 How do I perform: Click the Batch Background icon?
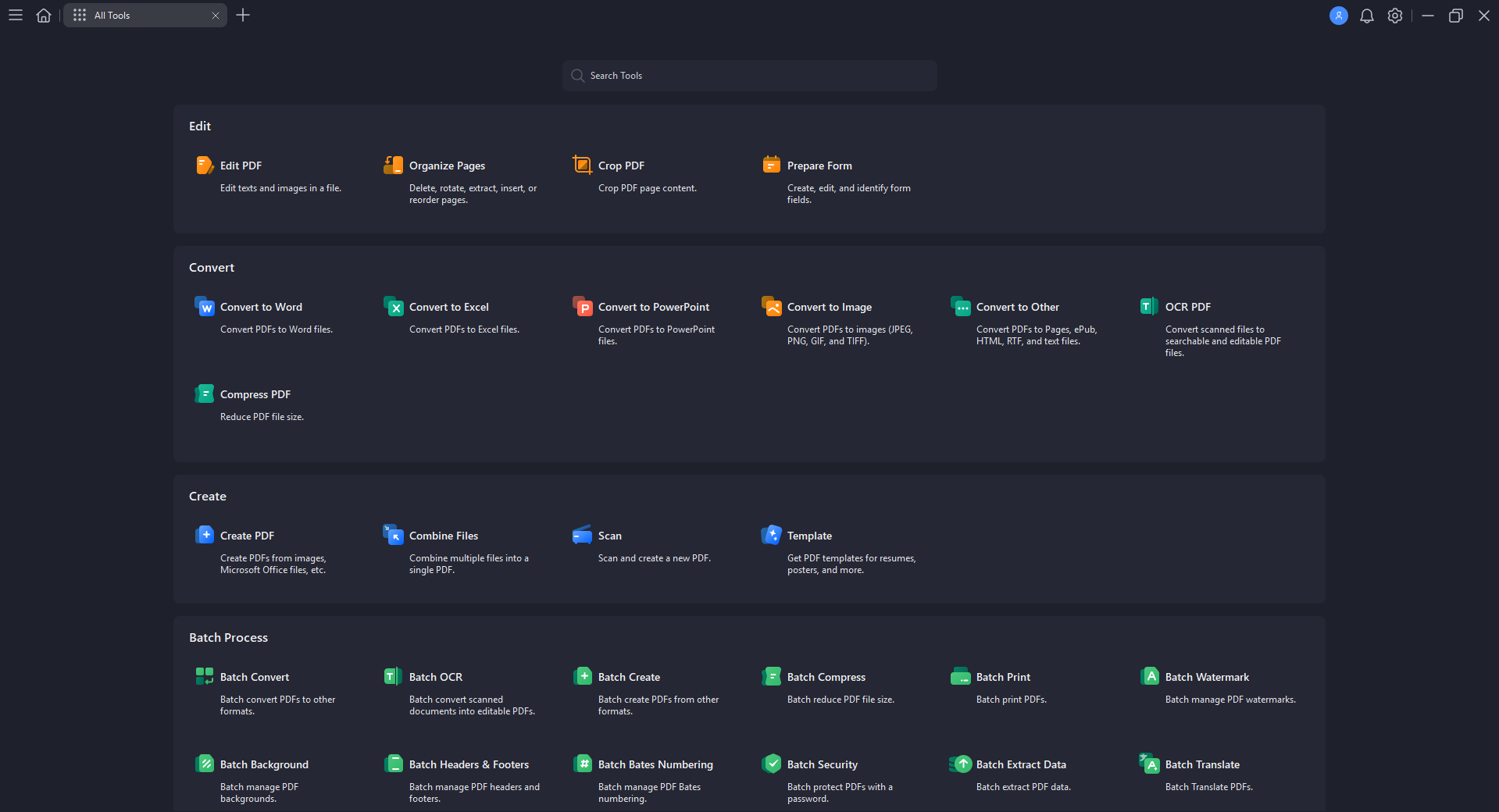click(205, 764)
